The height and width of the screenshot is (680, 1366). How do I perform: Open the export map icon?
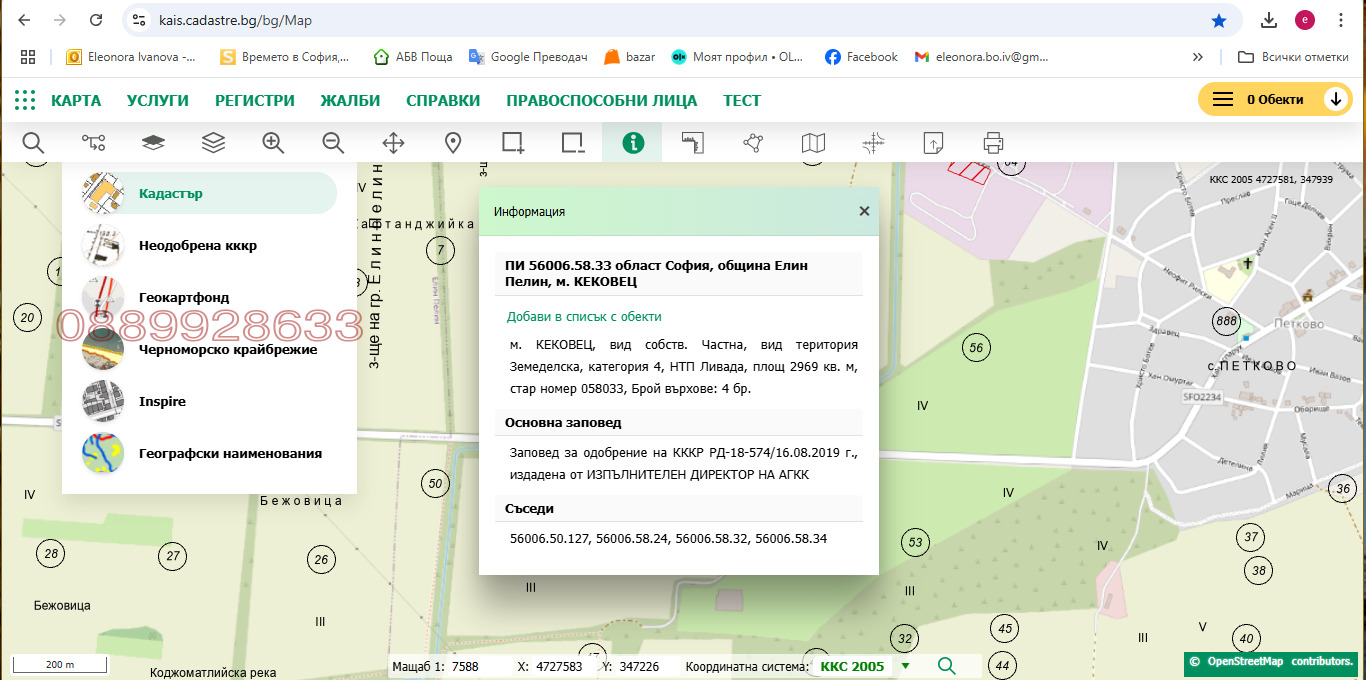[x=932, y=142]
